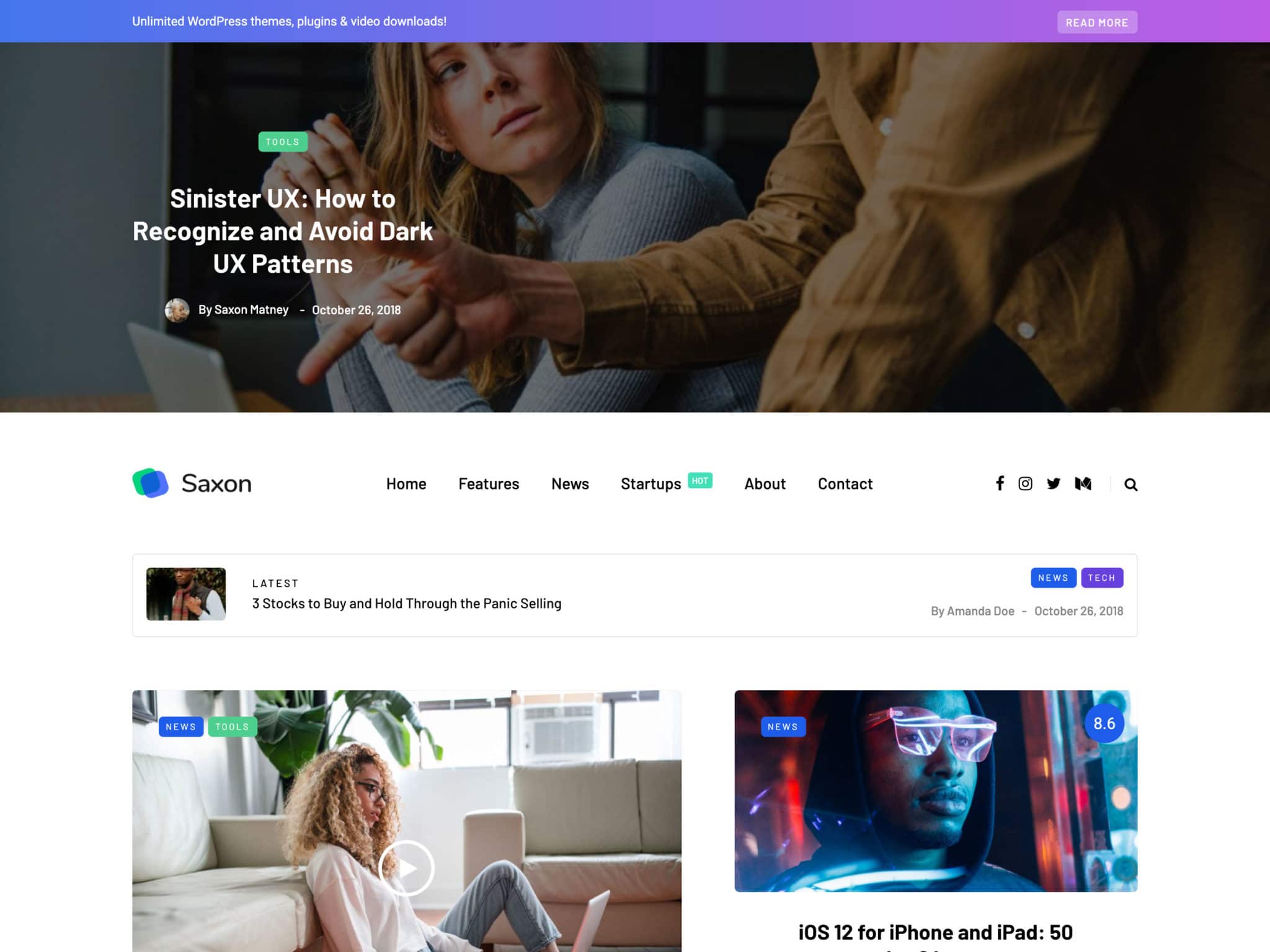Click green TOOLS tag on hero

coord(283,142)
